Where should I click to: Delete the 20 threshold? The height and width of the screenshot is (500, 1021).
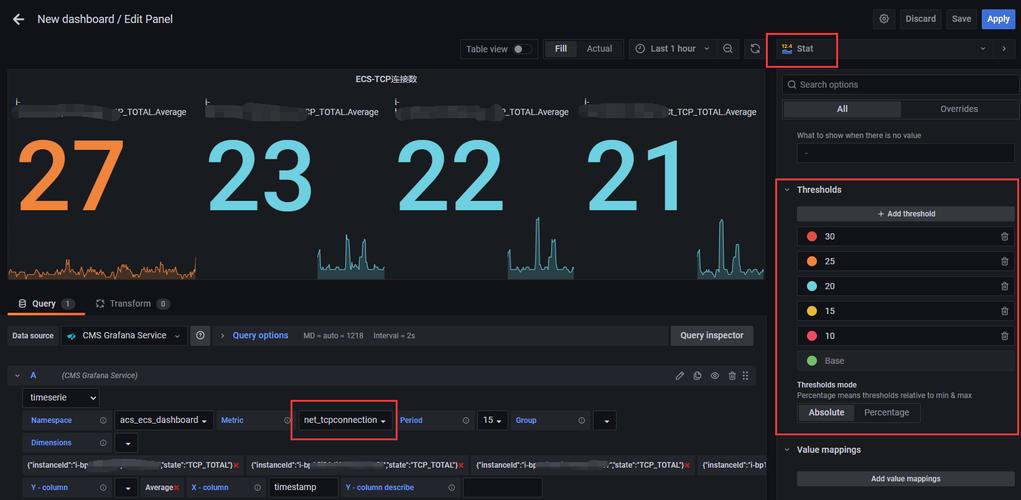(1004, 286)
